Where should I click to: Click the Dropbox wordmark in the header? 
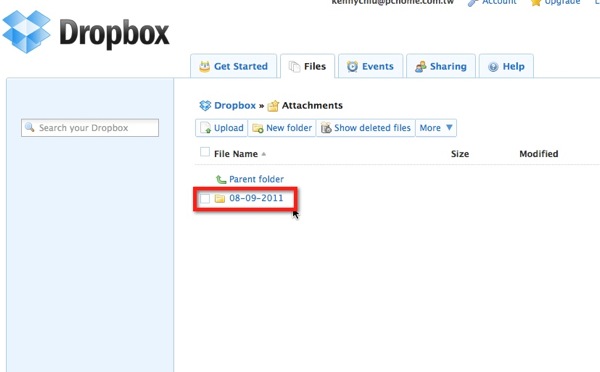(x=114, y=34)
